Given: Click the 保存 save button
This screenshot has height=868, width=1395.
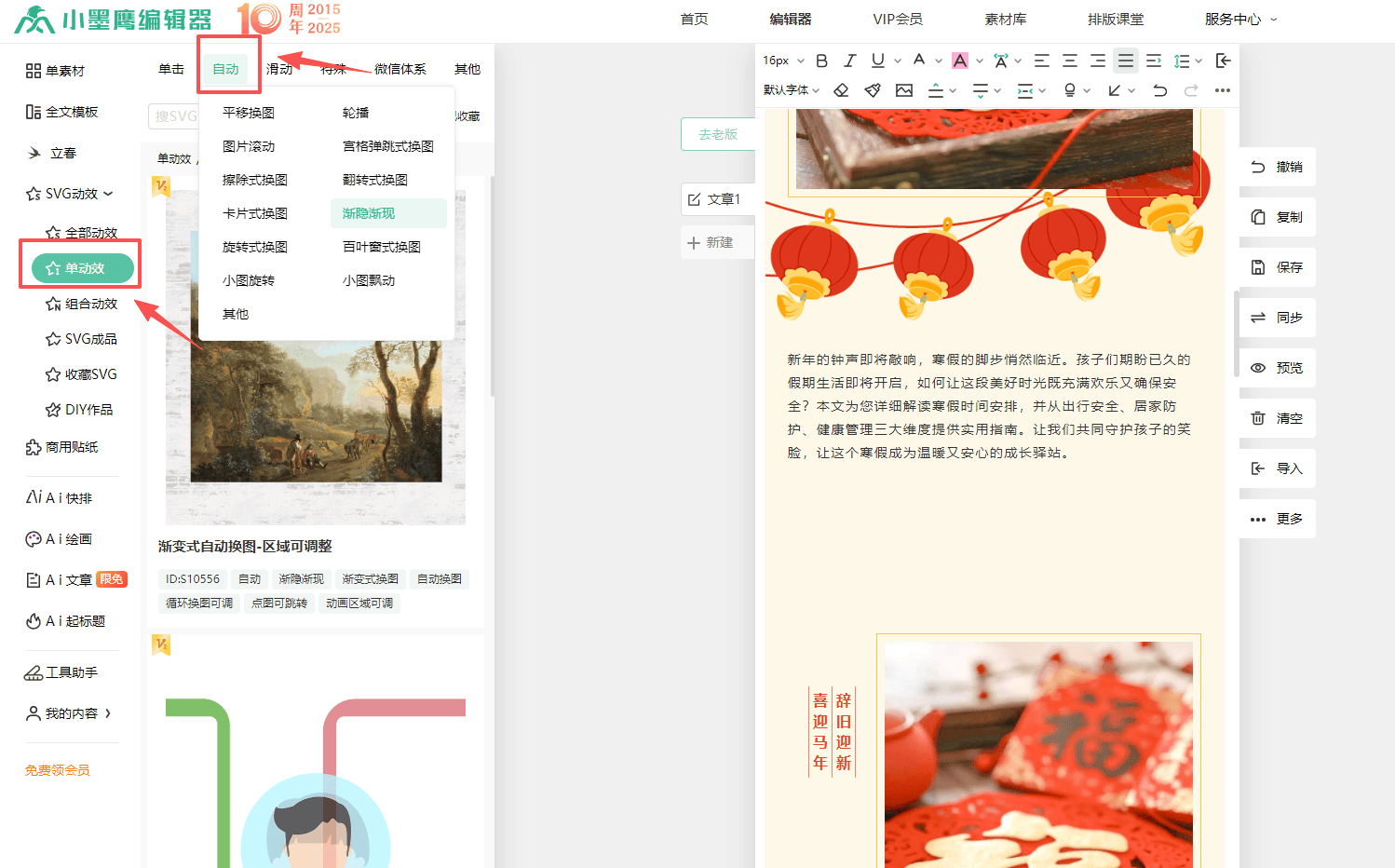Looking at the screenshot, I should 1277,267.
